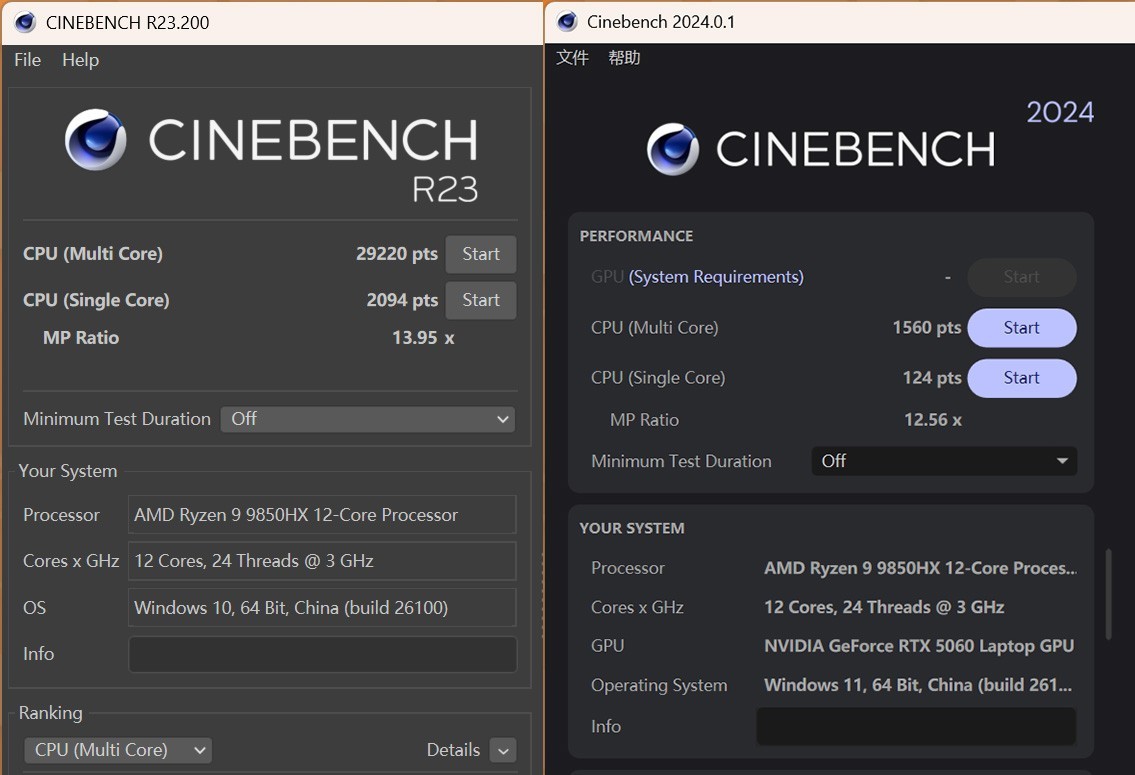The width and height of the screenshot is (1135, 775).
Task: Start the R23 CPU Multi Core test
Action: (x=480, y=254)
